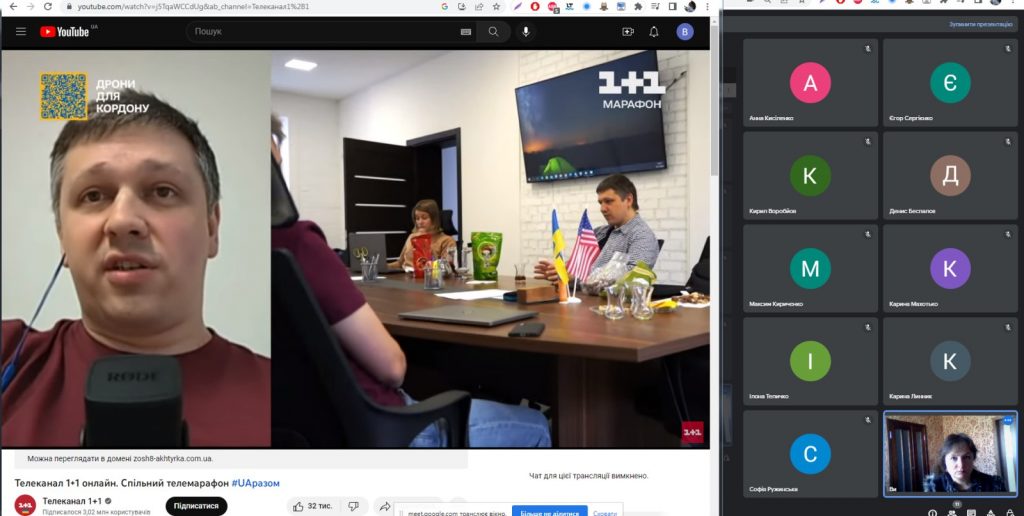
Task: Open the account avatar menu on YouTube
Action: (685, 32)
